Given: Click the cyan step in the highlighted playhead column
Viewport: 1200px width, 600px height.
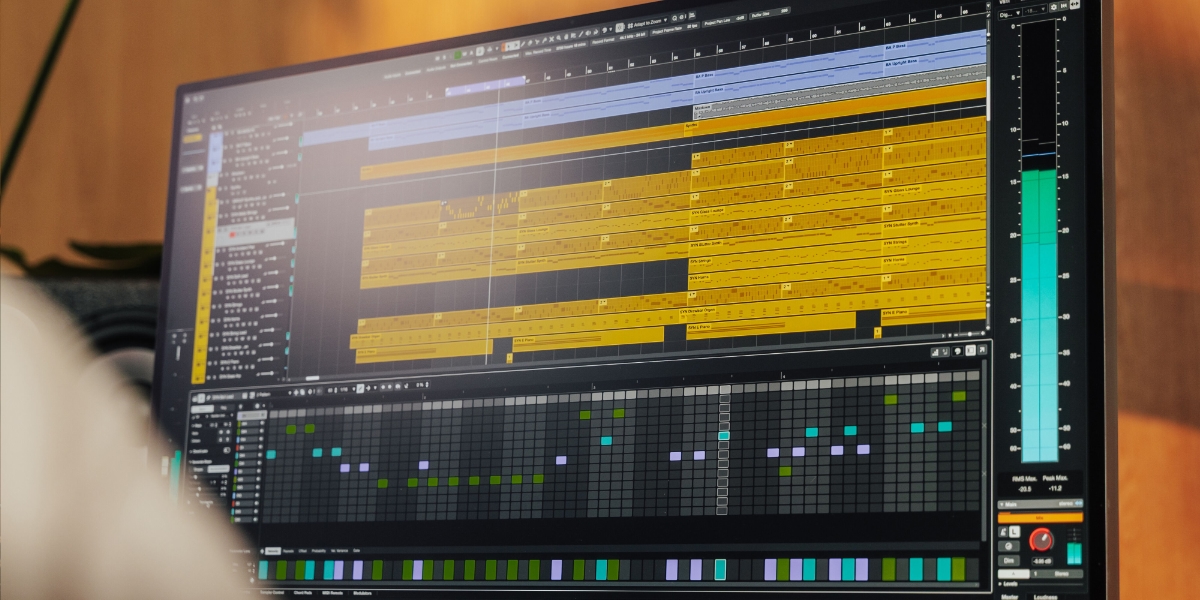Looking at the screenshot, I should click(x=723, y=436).
